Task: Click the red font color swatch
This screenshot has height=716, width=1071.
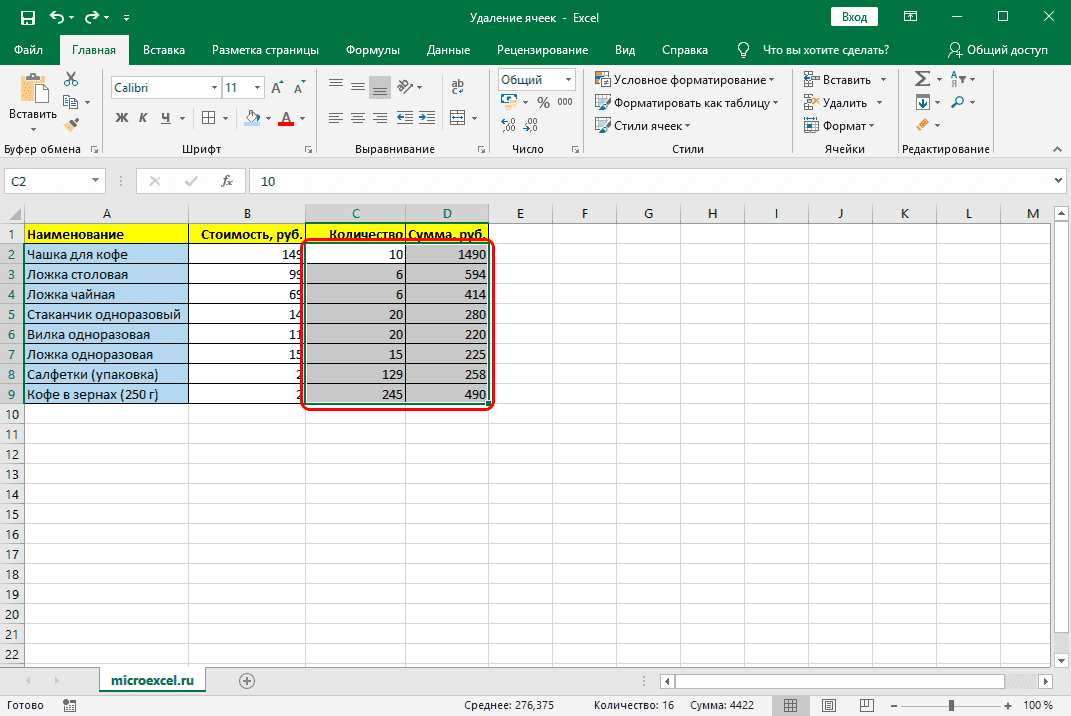Action: 286,118
